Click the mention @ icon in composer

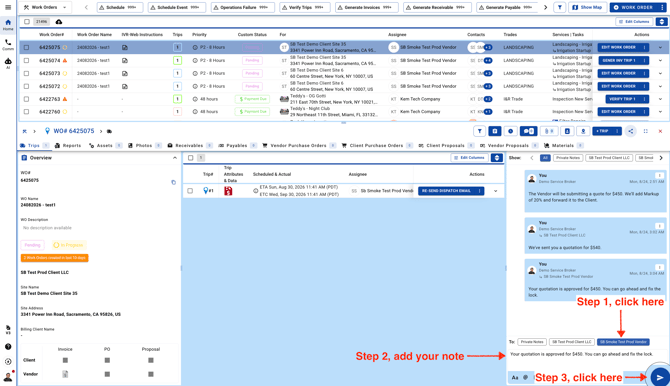[x=526, y=377]
